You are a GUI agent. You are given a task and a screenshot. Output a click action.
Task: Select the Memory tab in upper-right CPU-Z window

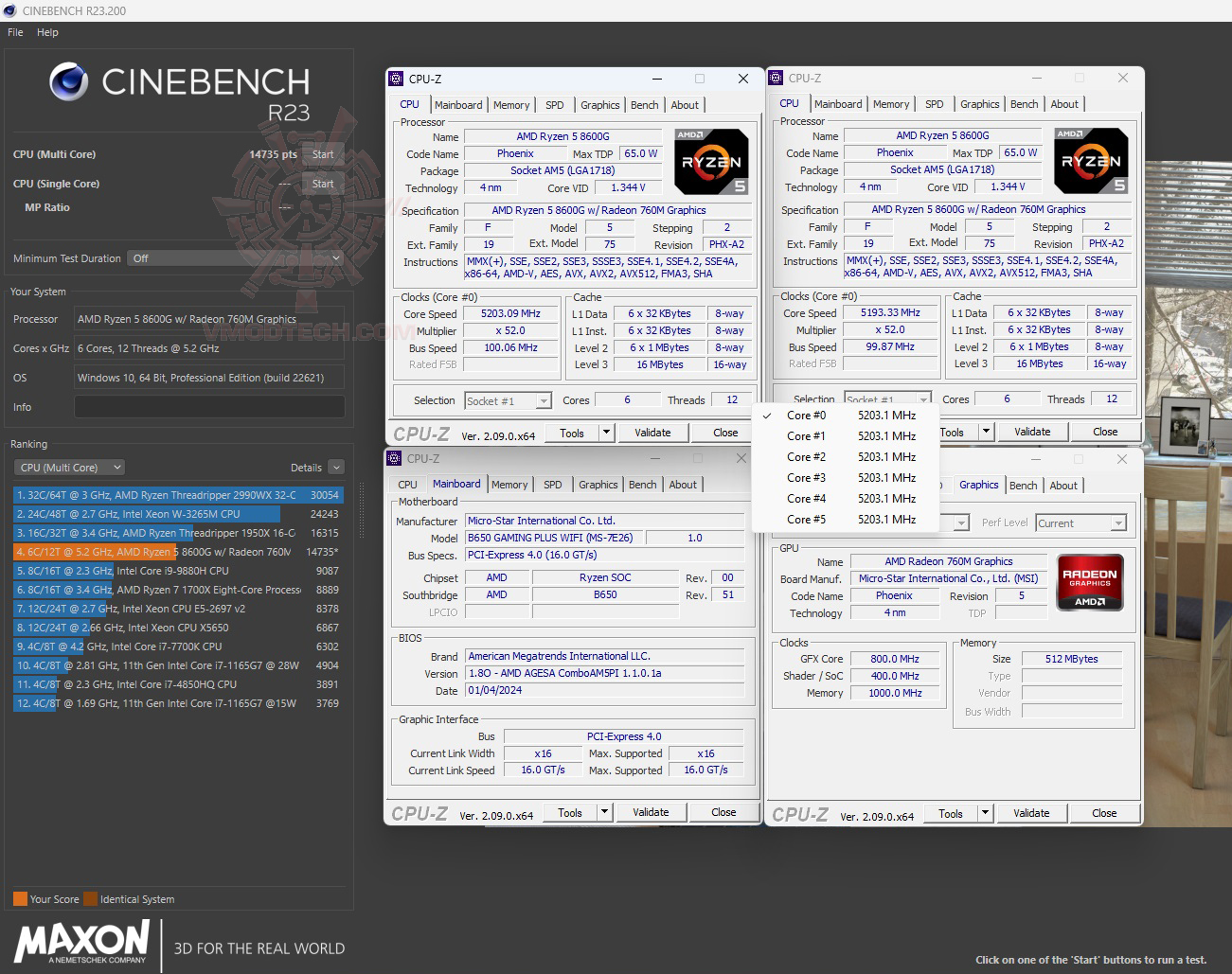click(891, 104)
